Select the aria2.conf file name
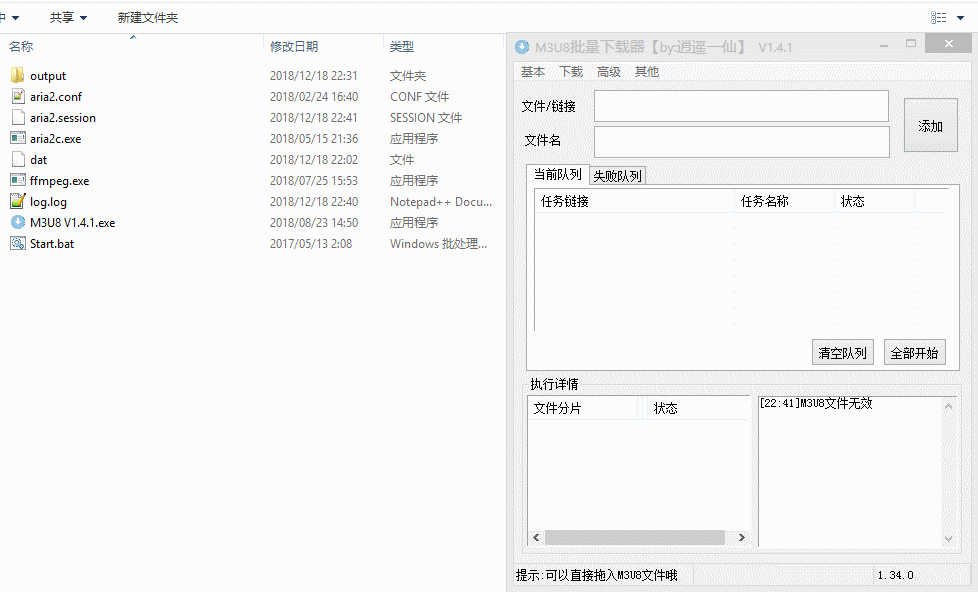This screenshot has height=592, width=978. pyautogui.click(x=56, y=97)
